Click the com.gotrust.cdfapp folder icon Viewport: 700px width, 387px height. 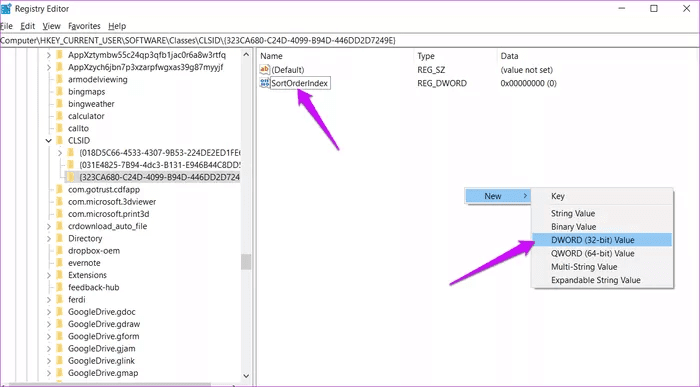[60, 189]
